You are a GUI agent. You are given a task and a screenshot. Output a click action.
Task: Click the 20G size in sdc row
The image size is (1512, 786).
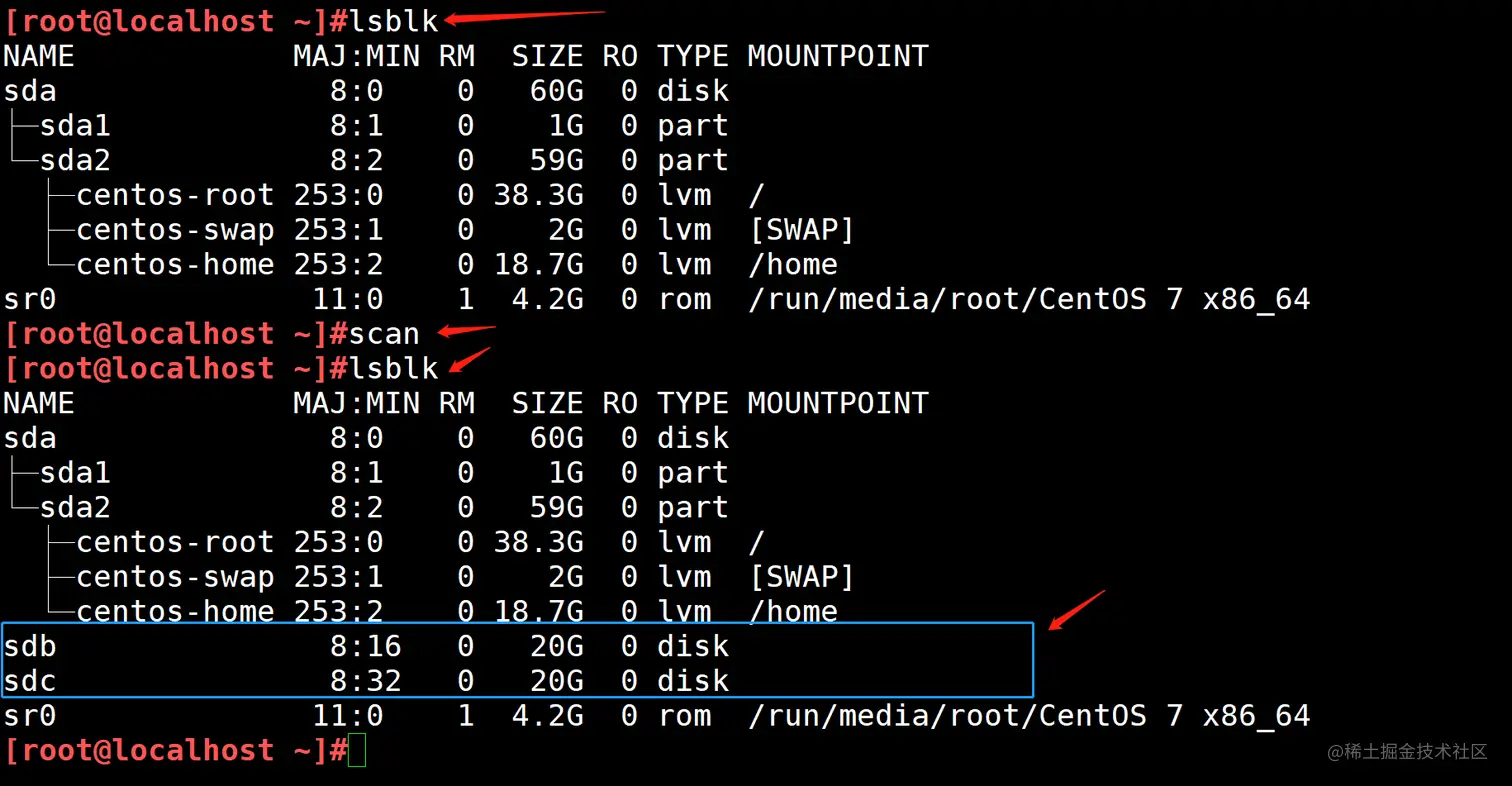point(557,681)
